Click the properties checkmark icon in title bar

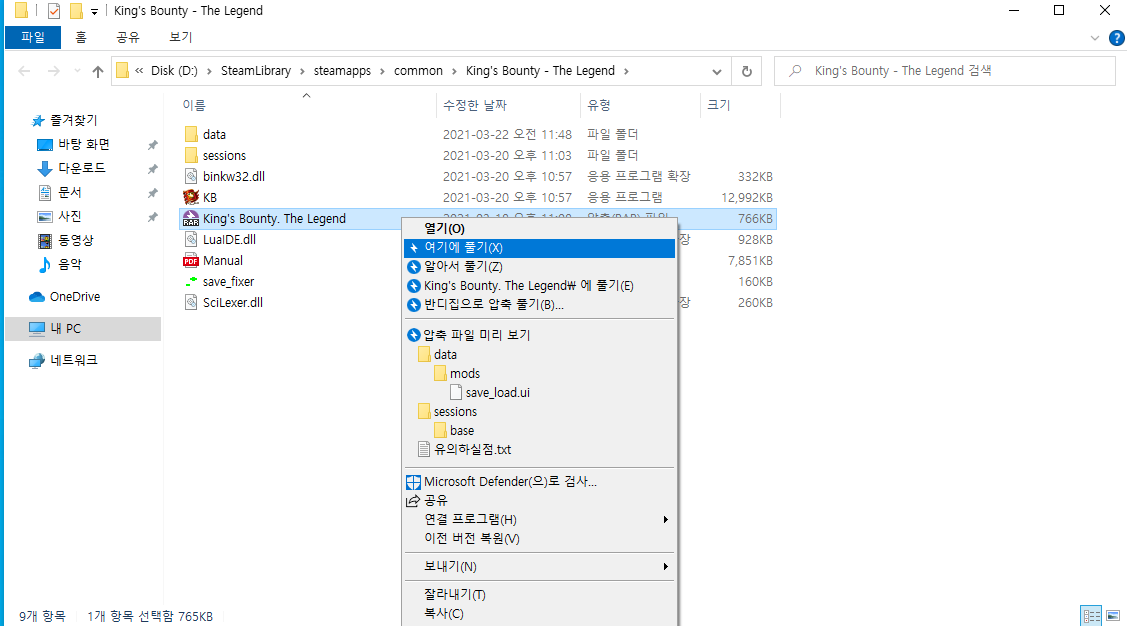point(54,11)
